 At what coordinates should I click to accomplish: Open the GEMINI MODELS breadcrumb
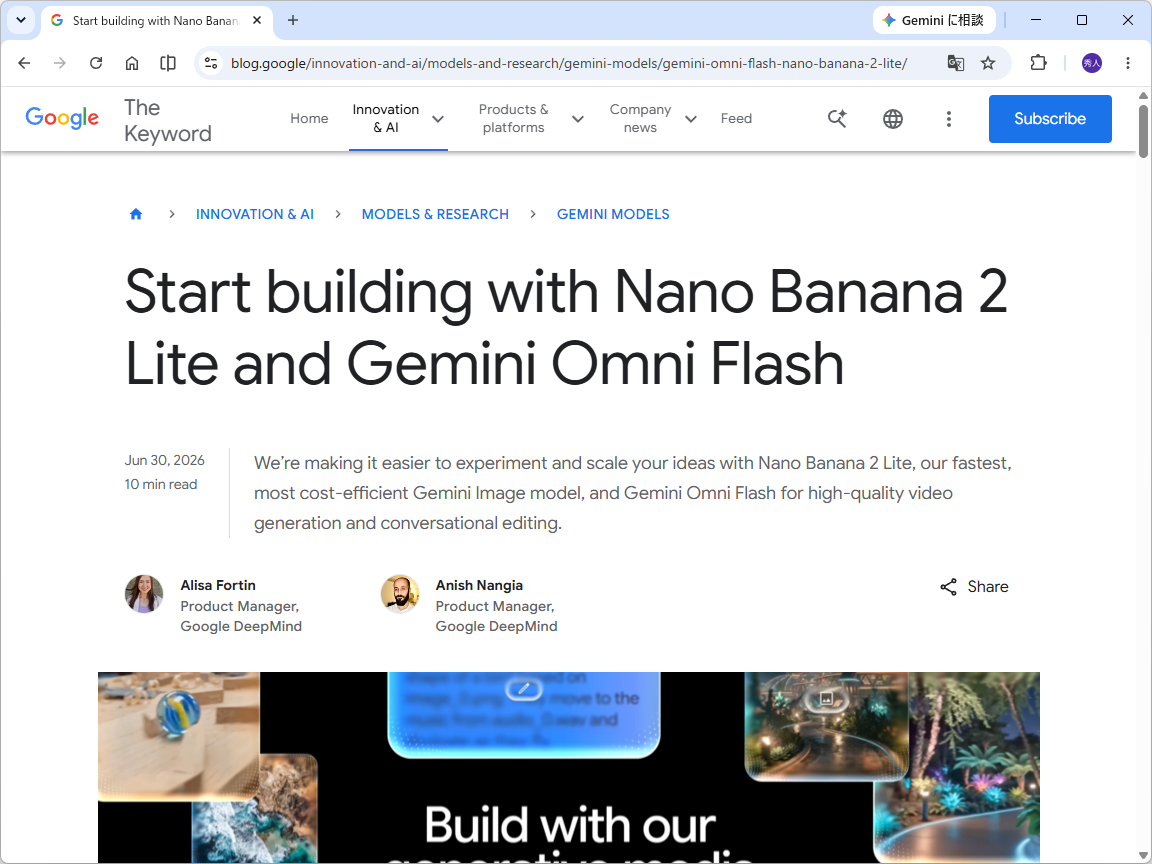point(613,214)
